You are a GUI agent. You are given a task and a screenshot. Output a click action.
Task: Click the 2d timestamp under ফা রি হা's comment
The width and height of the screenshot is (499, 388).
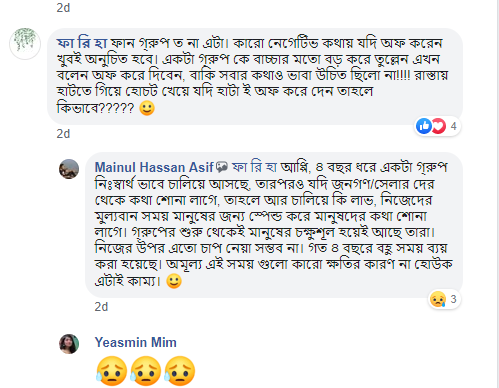point(63,134)
